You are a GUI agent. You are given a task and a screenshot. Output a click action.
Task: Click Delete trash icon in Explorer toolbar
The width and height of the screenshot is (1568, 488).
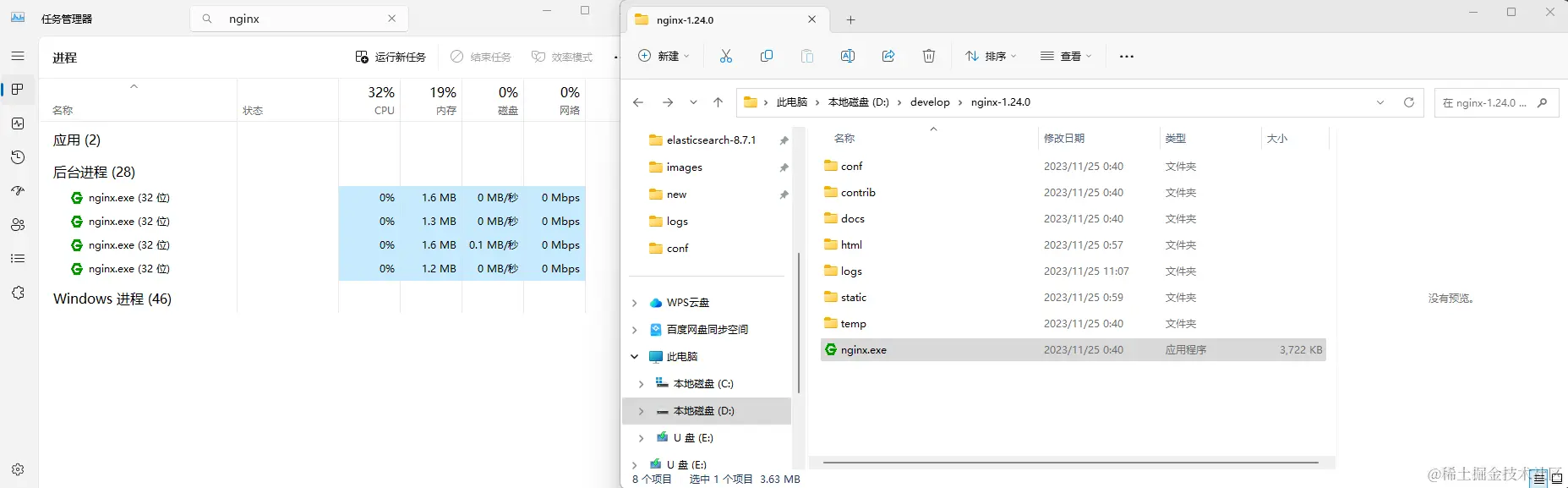pos(929,57)
